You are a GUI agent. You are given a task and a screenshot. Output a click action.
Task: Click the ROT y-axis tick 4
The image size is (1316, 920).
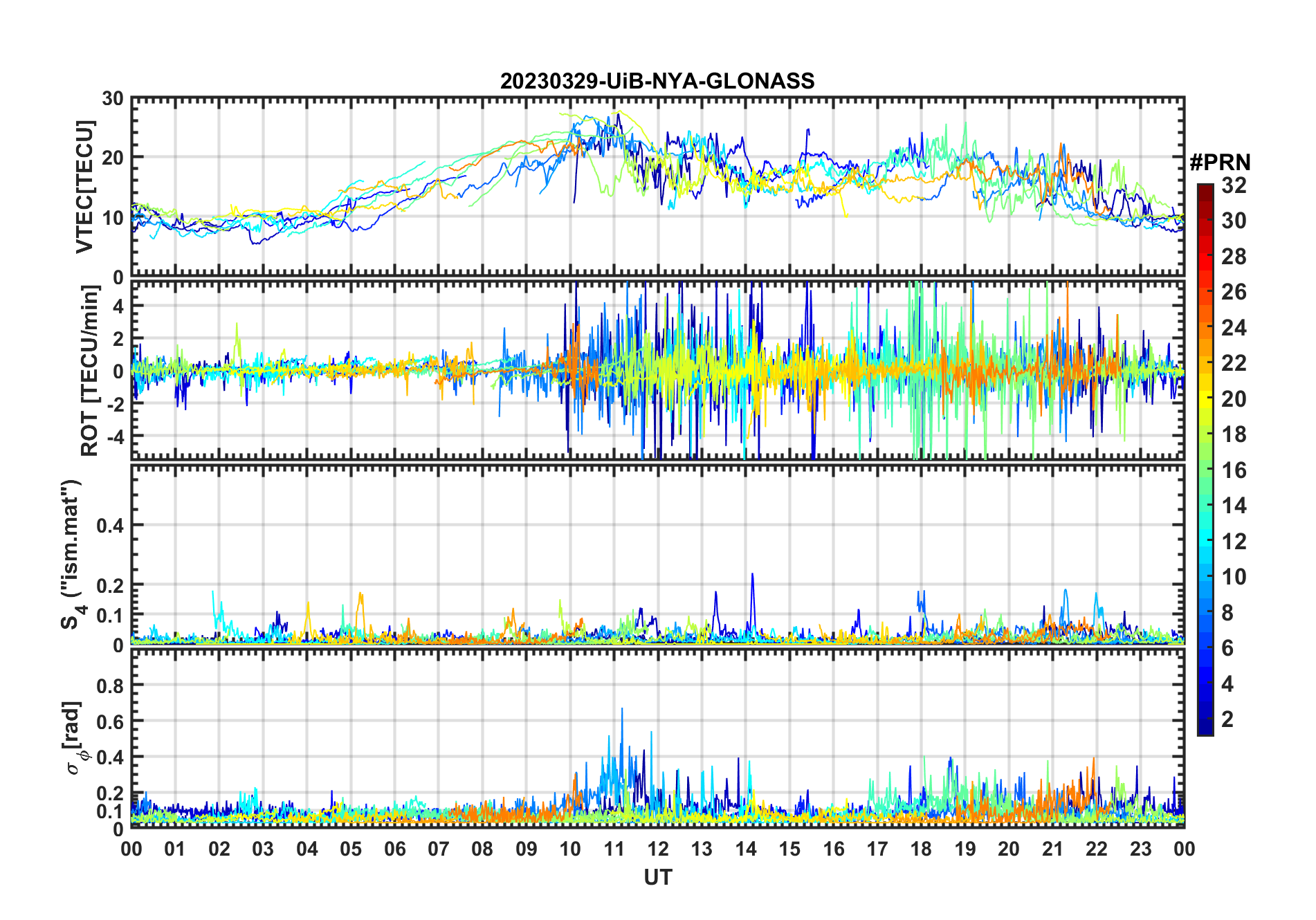click(x=118, y=306)
